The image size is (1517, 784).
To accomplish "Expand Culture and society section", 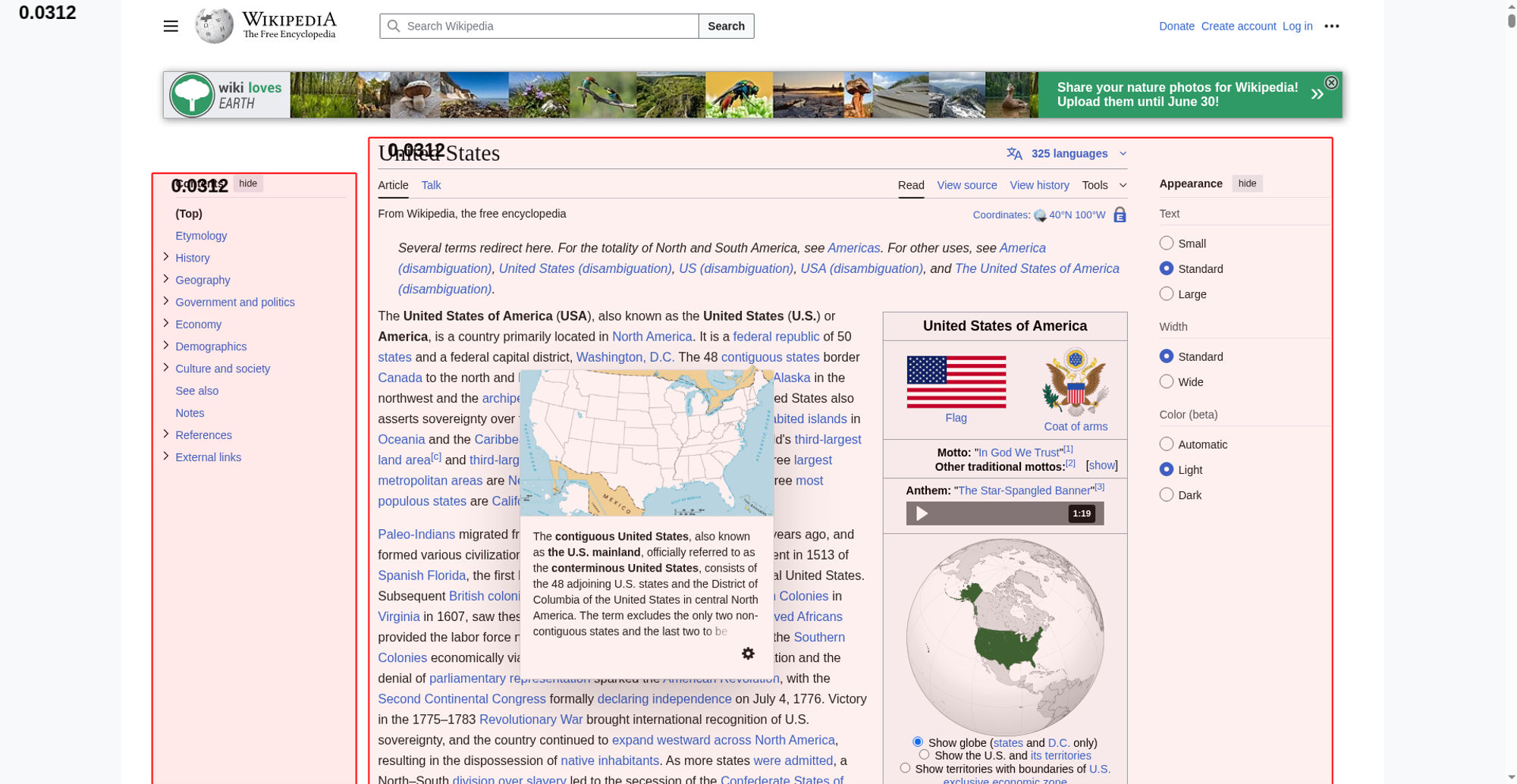I will click(166, 368).
